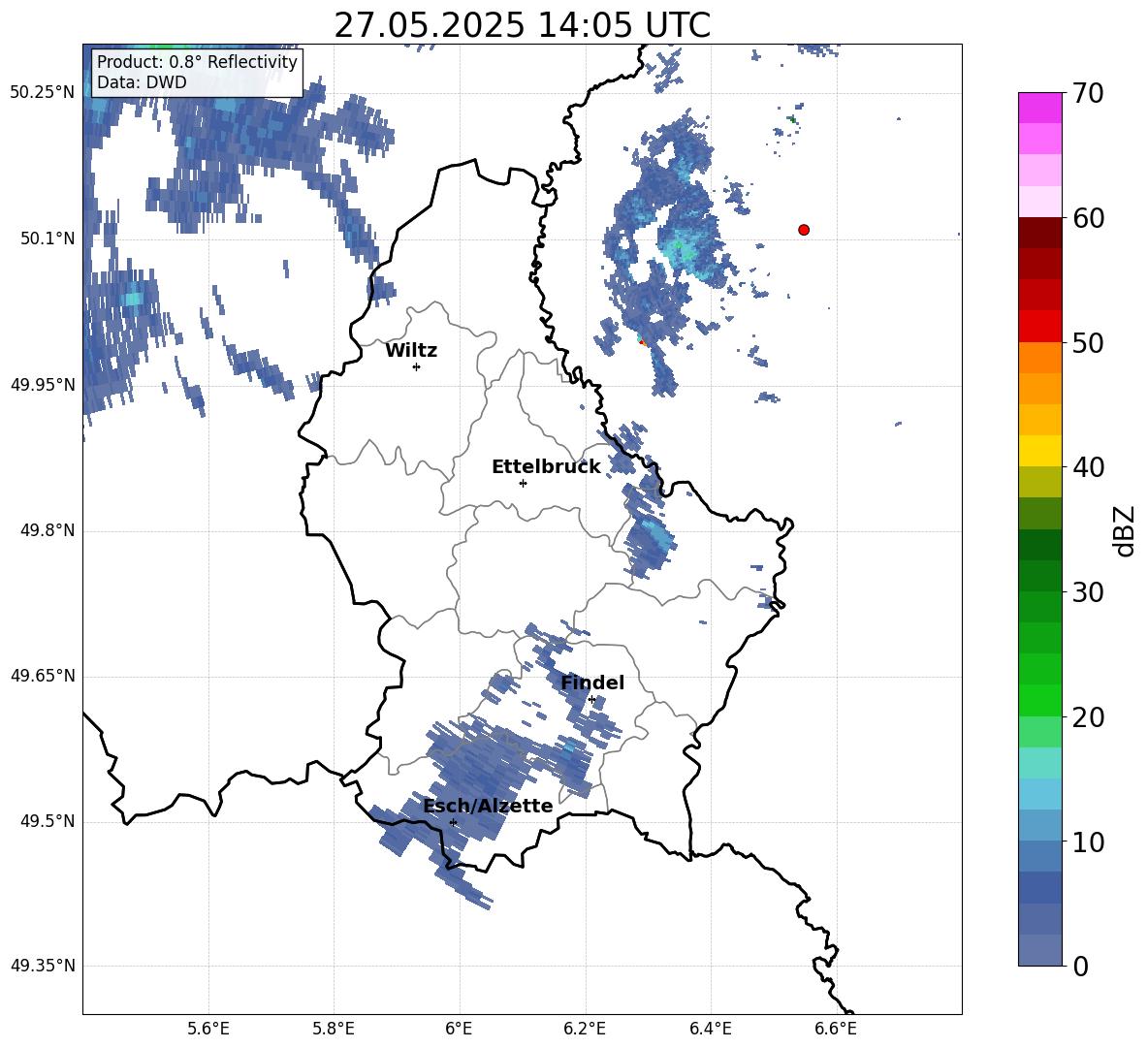Select the Ettelbruck city label

(x=546, y=467)
